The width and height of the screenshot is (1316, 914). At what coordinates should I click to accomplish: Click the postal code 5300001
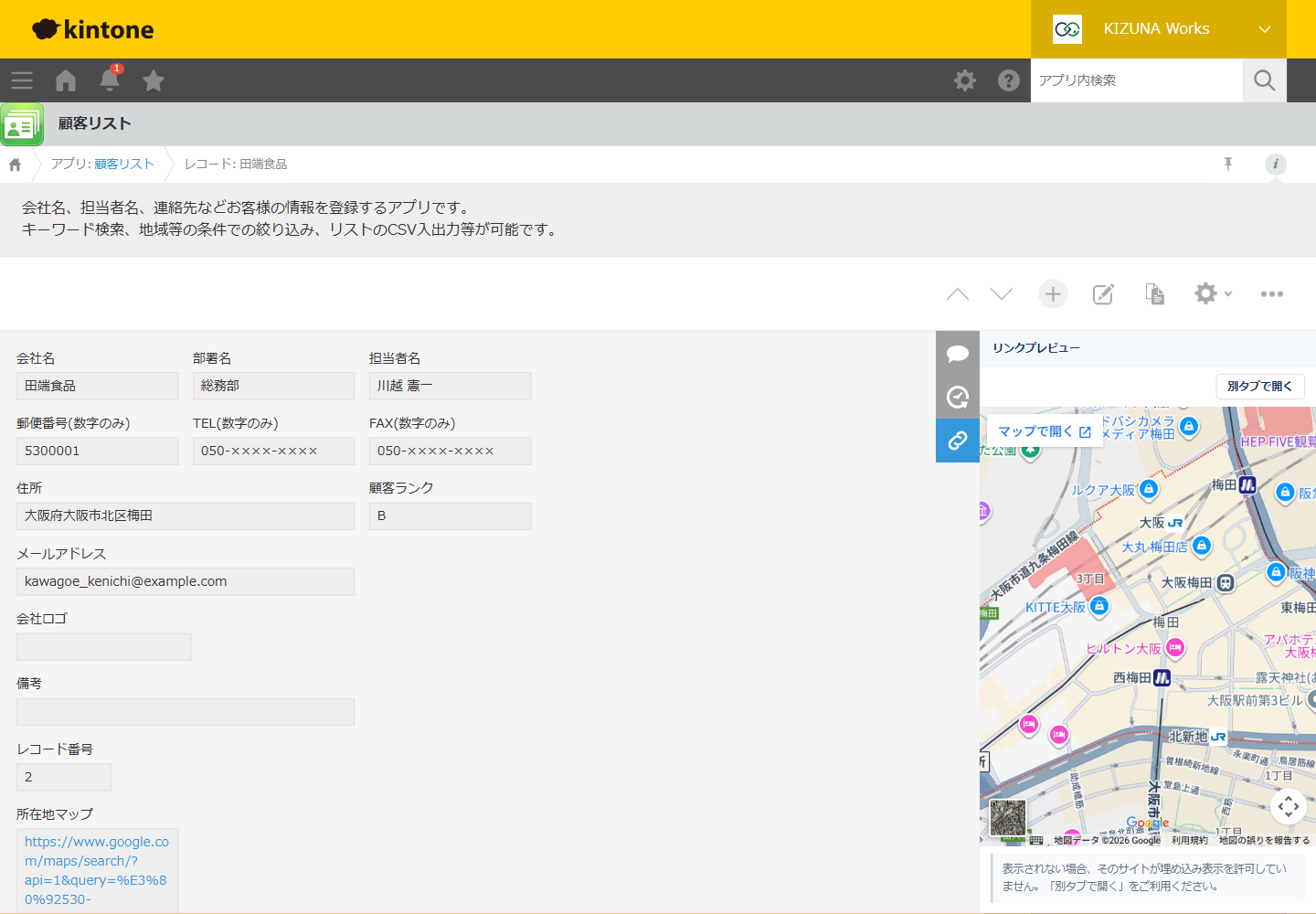(x=97, y=451)
